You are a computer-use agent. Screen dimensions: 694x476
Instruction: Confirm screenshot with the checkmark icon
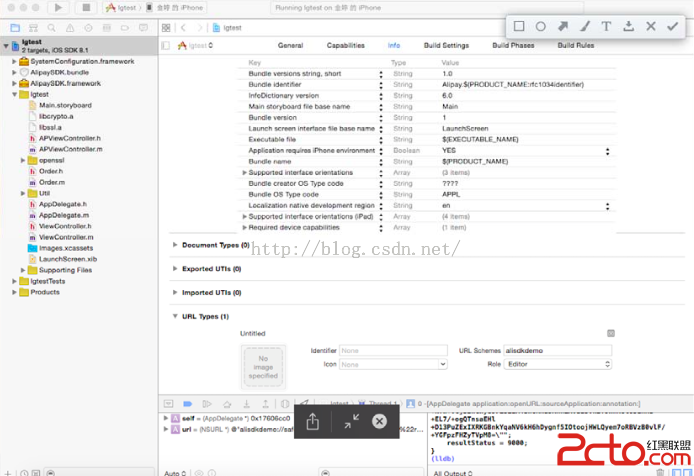(x=671, y=26)
